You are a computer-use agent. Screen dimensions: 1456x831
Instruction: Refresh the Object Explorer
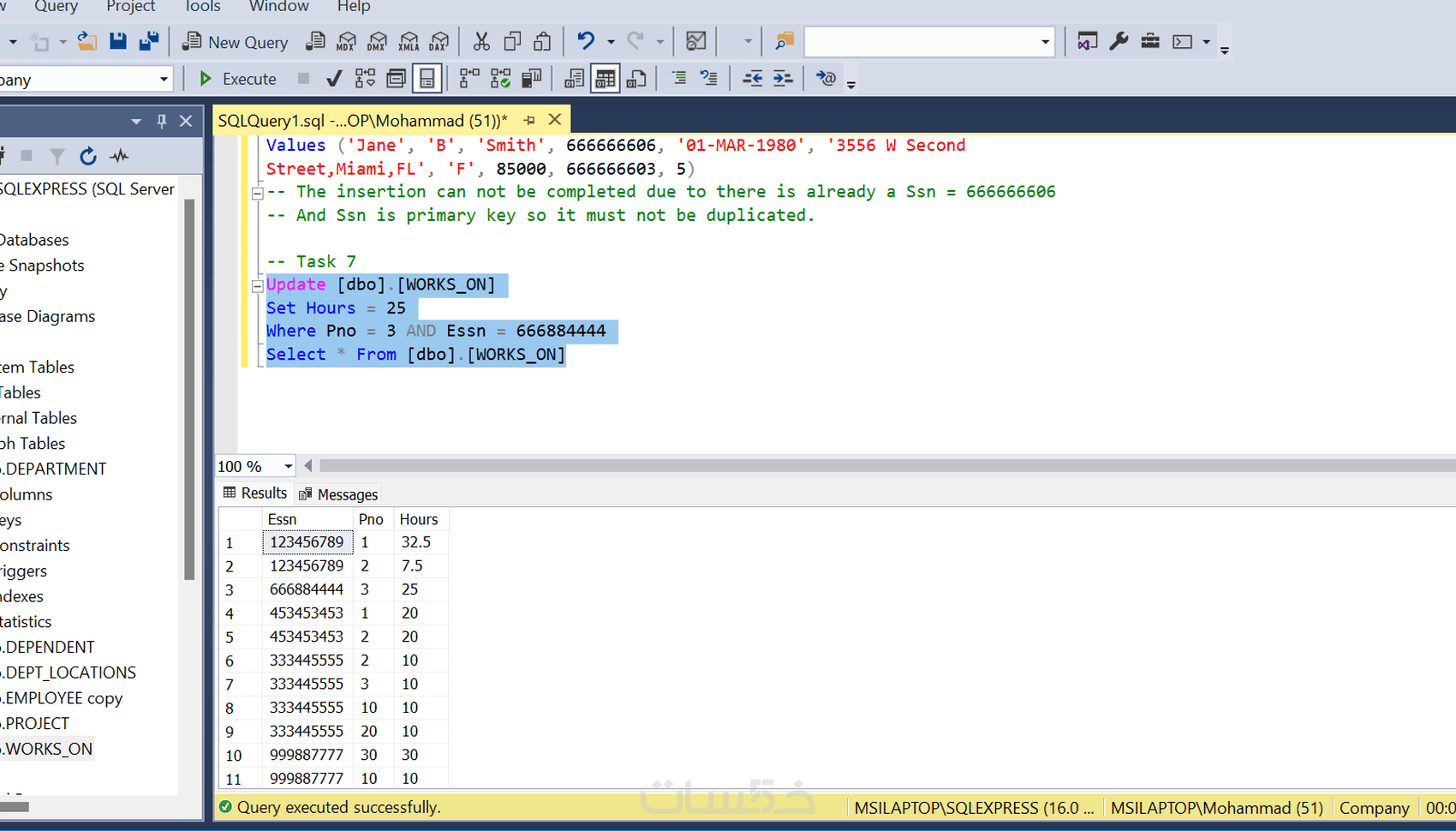(87, 156)
